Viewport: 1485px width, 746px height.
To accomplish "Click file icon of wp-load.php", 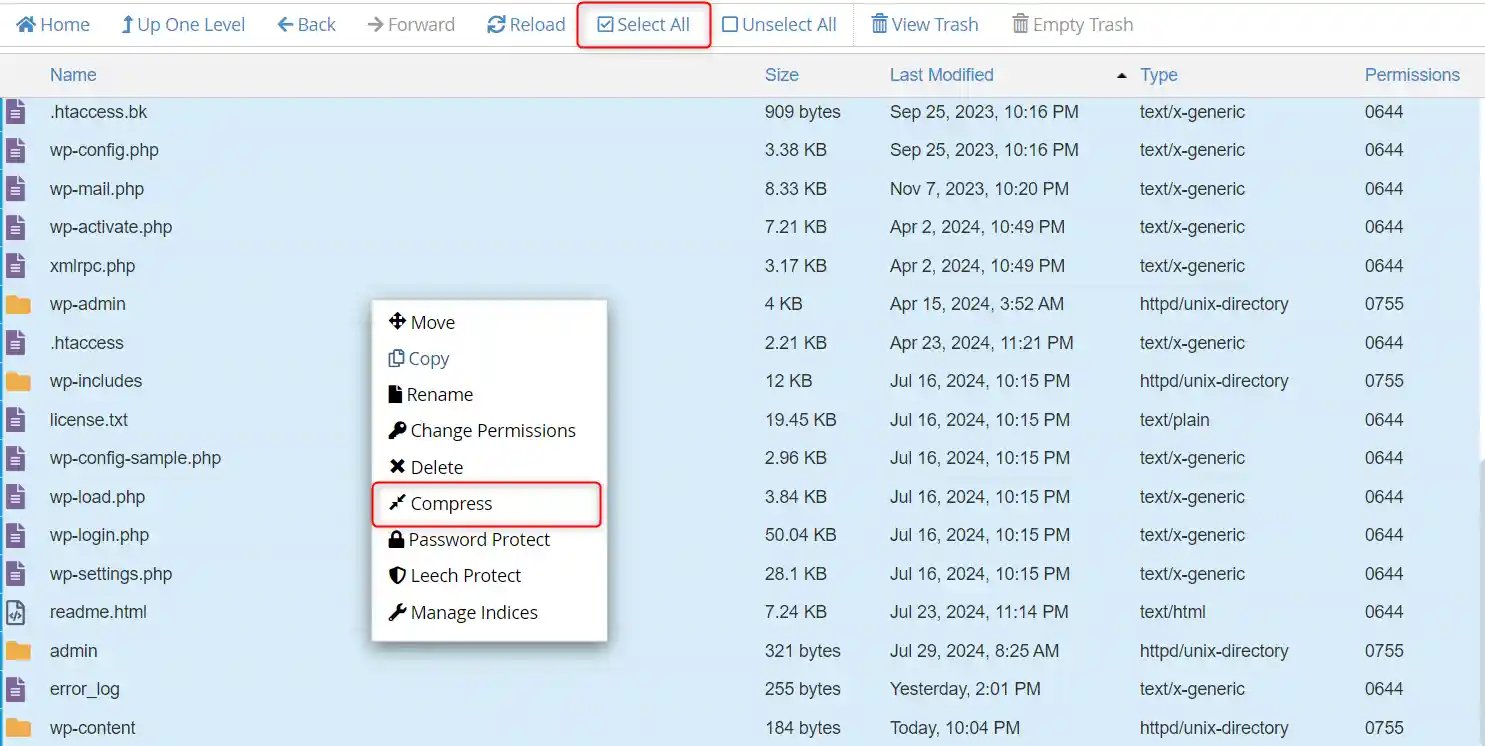I will pos(16,497).
